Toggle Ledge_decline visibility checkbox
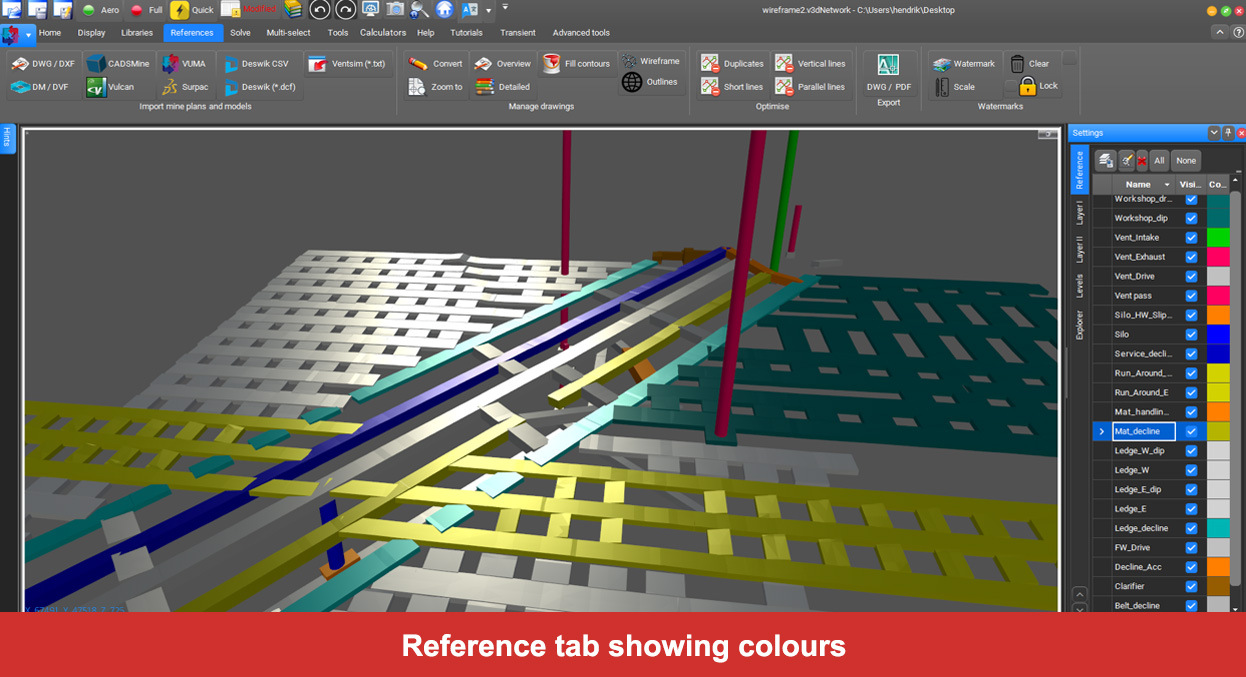This screenshot has height=677, width=1246. [1191, 528]
